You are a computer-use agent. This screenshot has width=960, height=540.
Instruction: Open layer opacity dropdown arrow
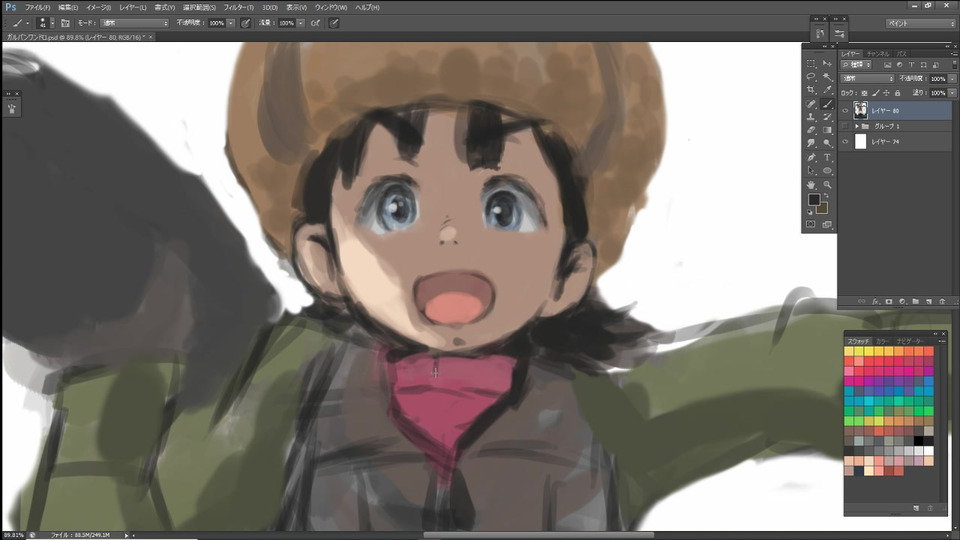coord(953,79)
